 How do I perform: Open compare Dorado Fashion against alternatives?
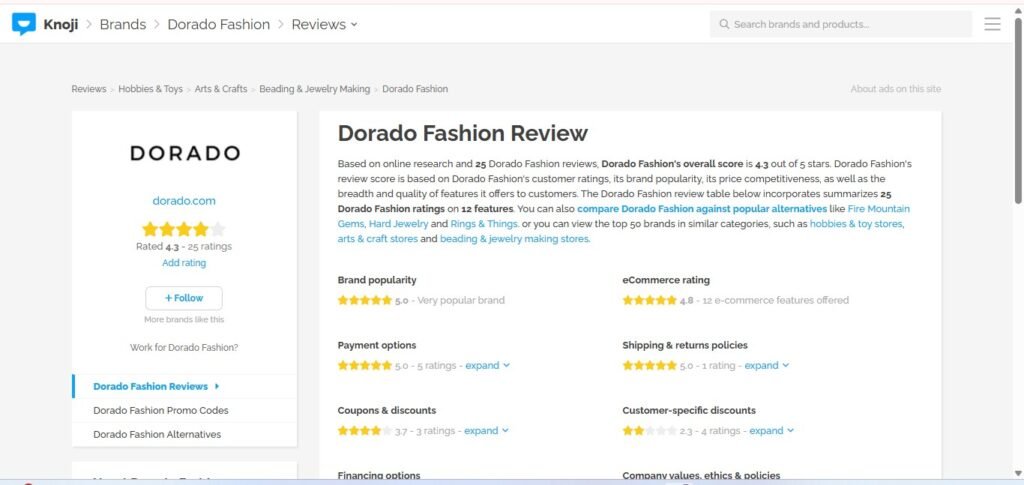[x=702, y=209]
